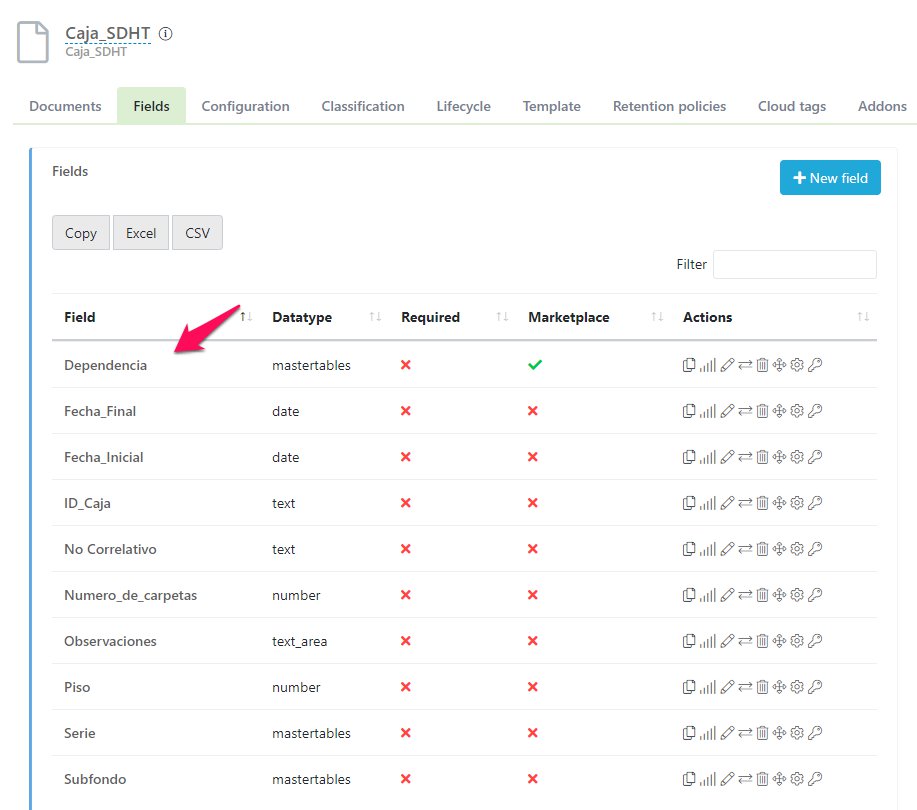Sort the table by Datatype column
The image size is (917, 810).
[x=301, y=317]
